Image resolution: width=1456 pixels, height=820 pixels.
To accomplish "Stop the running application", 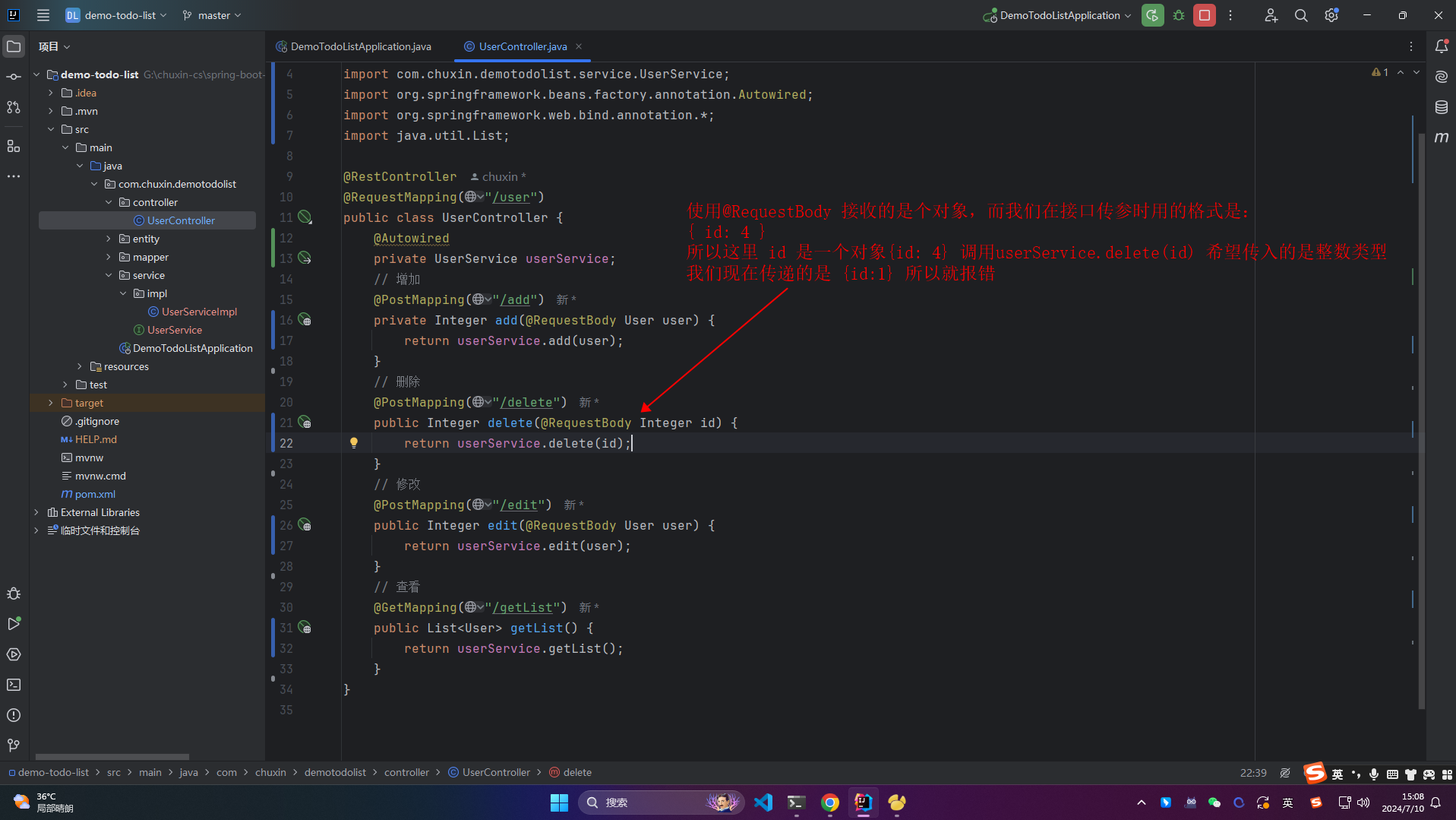I will pos(1205,15).
